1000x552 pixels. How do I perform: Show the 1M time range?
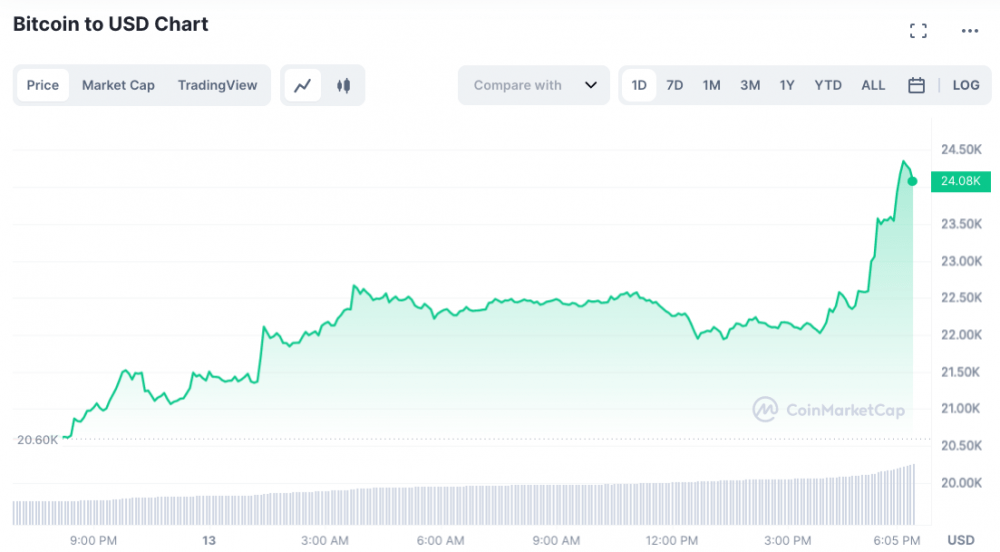(x=711, y=86)
